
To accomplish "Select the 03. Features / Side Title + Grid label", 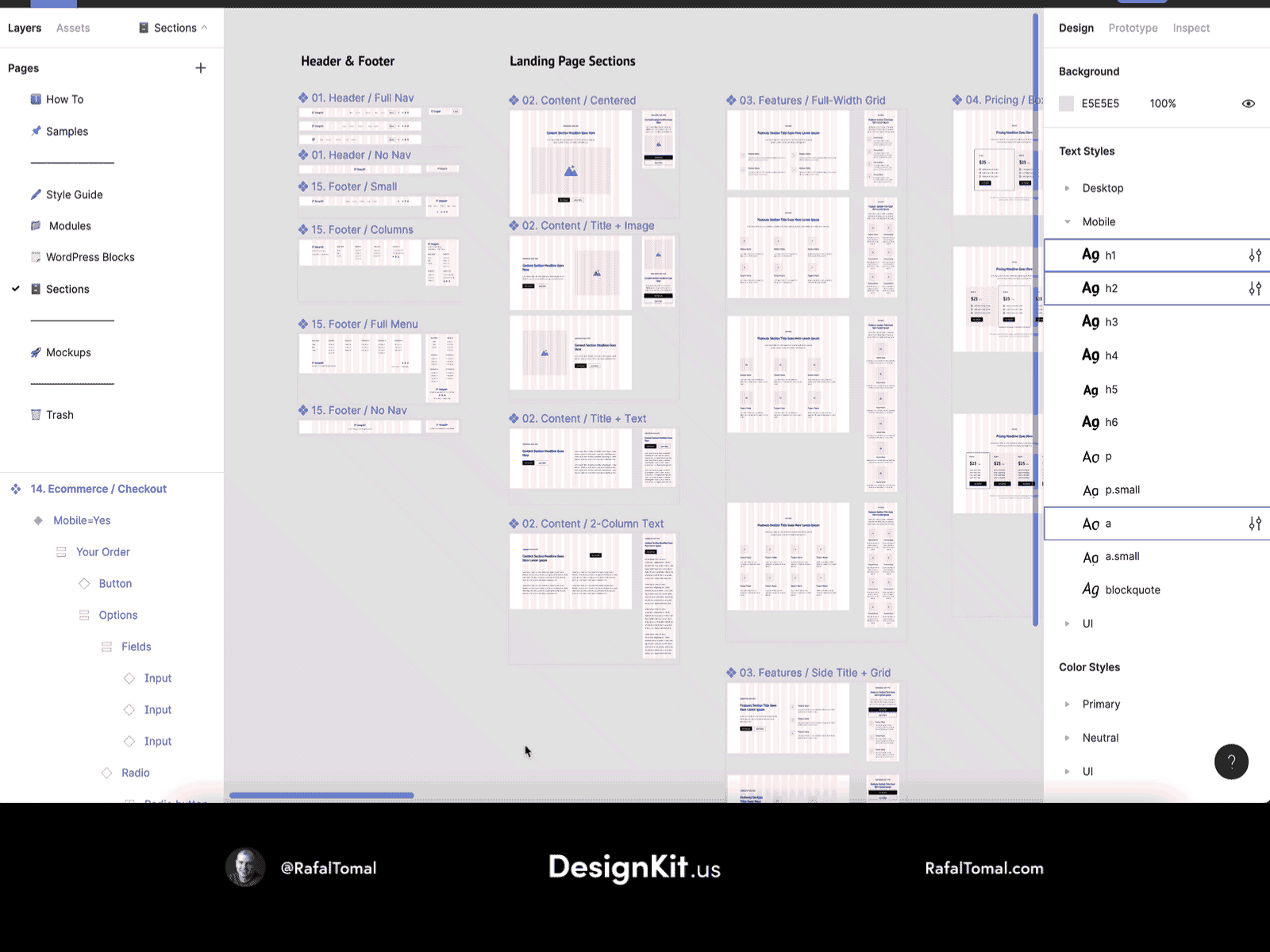I will point(815,673).
